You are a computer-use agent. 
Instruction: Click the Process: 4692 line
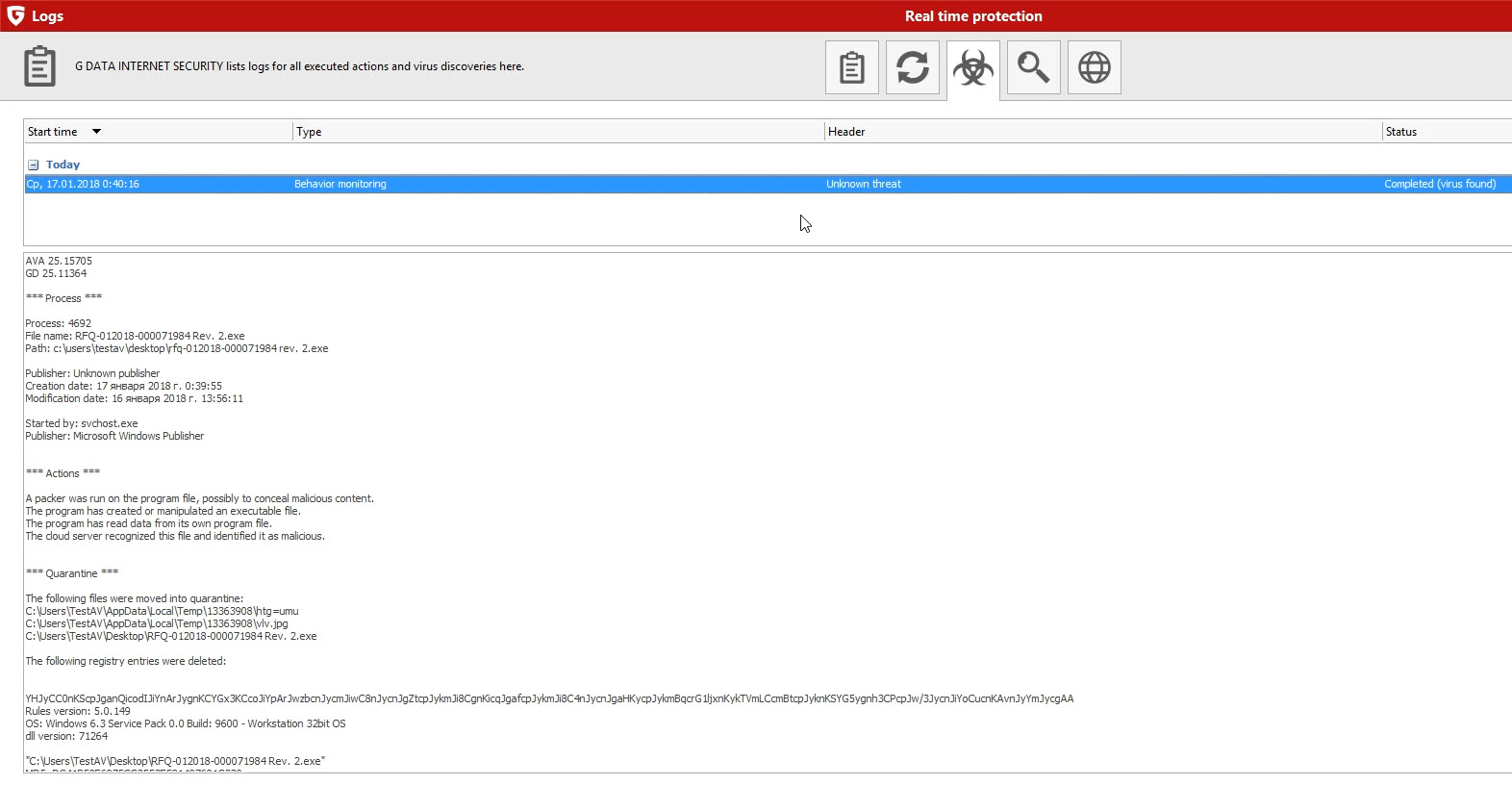59,323
